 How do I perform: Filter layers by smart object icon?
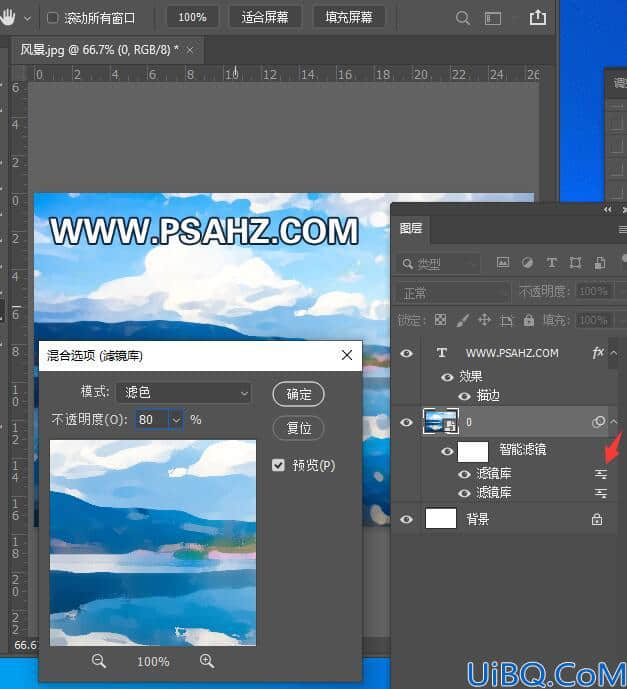(600, 263)
